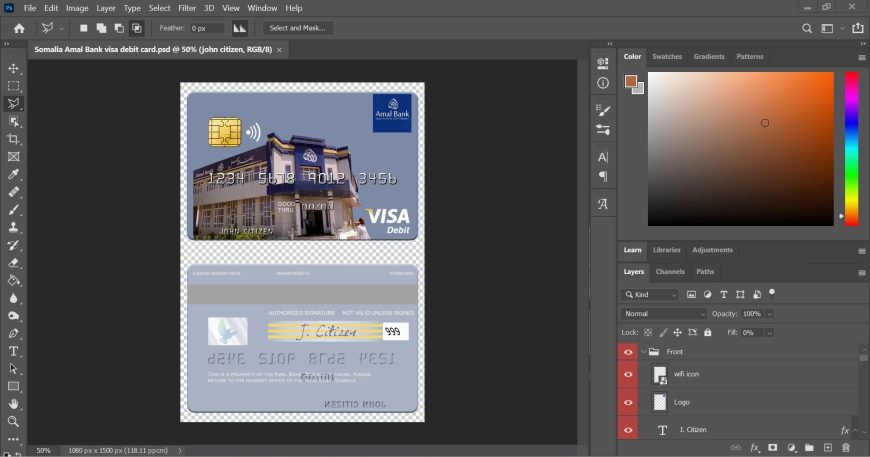The width and height of the screenshot is (870, 457).
Task: Switch to the Libraries tab
Action: (x=666, y=250)
